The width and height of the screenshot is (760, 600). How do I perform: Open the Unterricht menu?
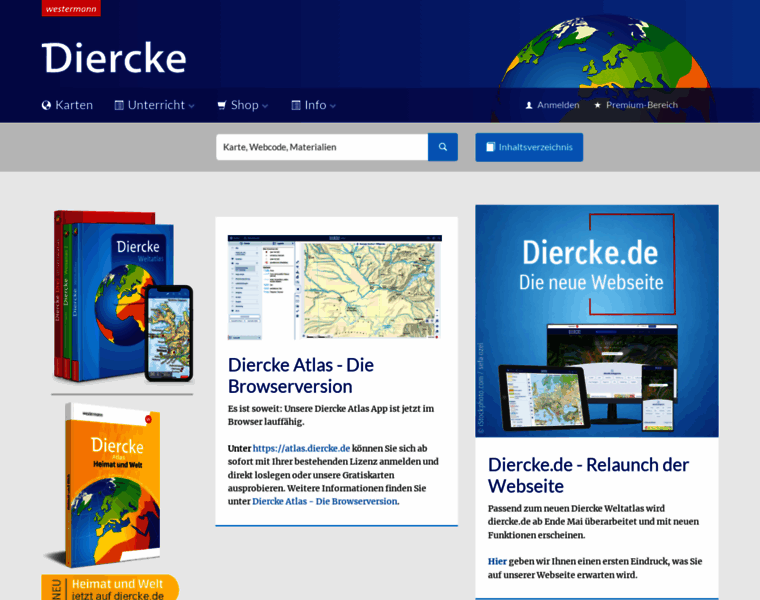pyautogui.click(x=156, y=105)
